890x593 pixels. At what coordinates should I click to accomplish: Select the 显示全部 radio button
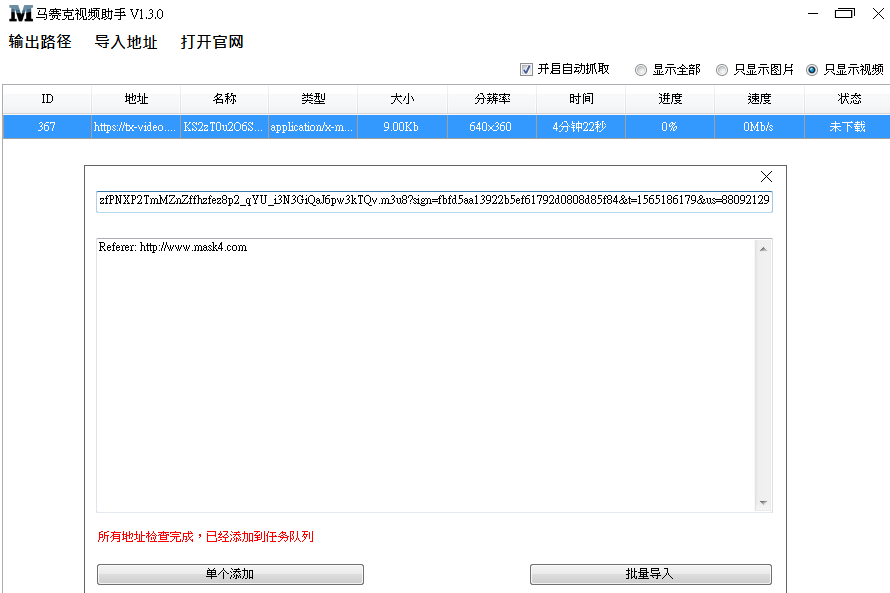click(x=641, y=70)
